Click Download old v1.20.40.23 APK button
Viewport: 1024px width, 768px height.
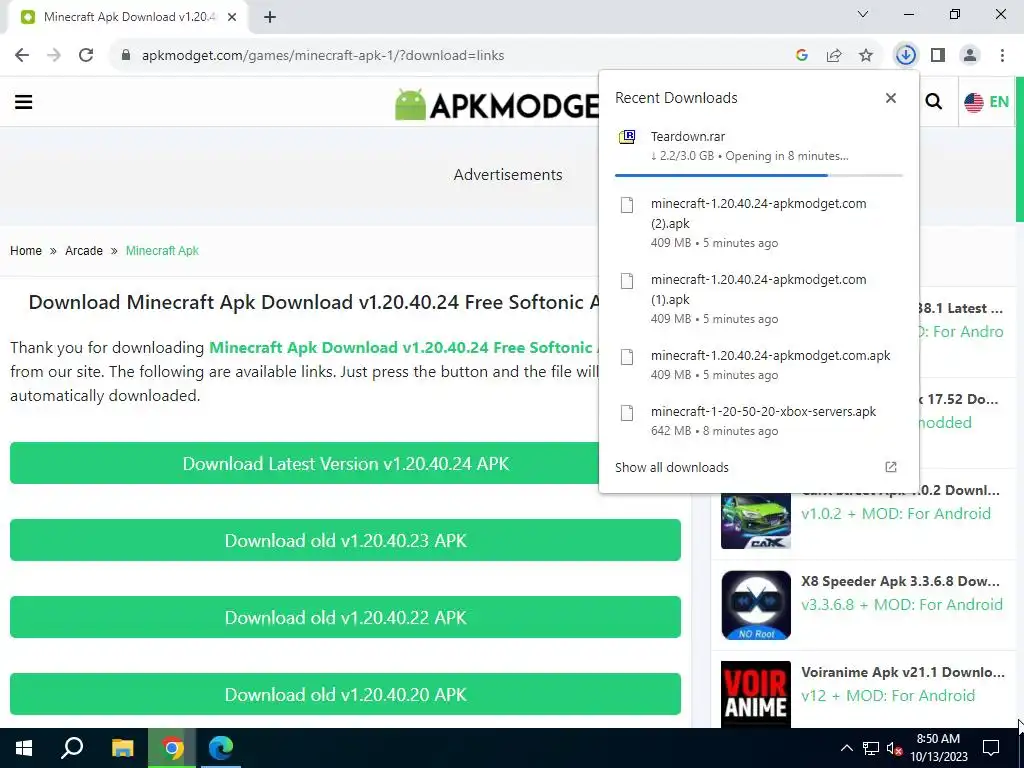click(345, 540)
